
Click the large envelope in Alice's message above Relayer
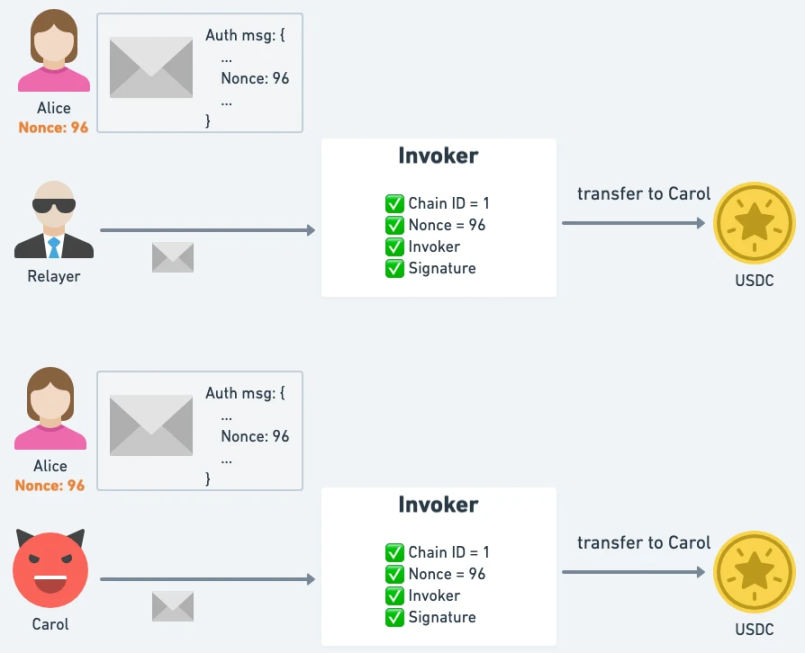pyautogui.click(x=151, y=68)
